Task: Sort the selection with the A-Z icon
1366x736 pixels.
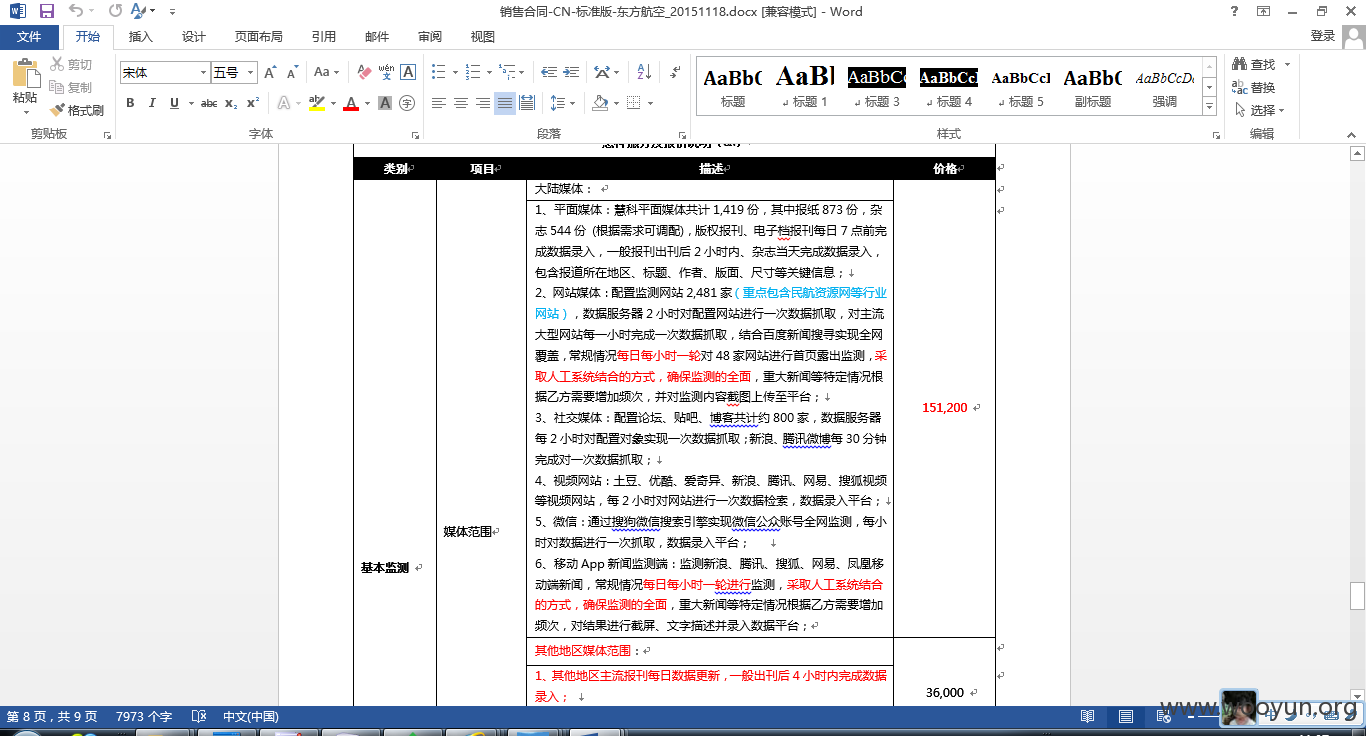Action: tap(644, 73)
